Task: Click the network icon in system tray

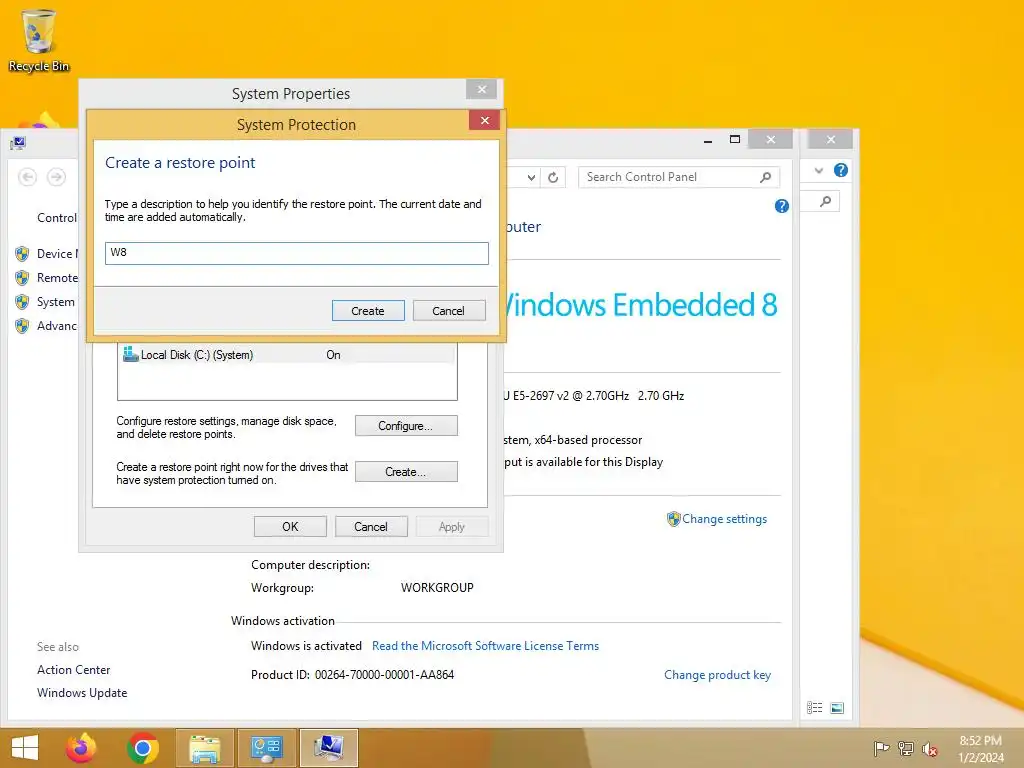Action: pos(905,748)
